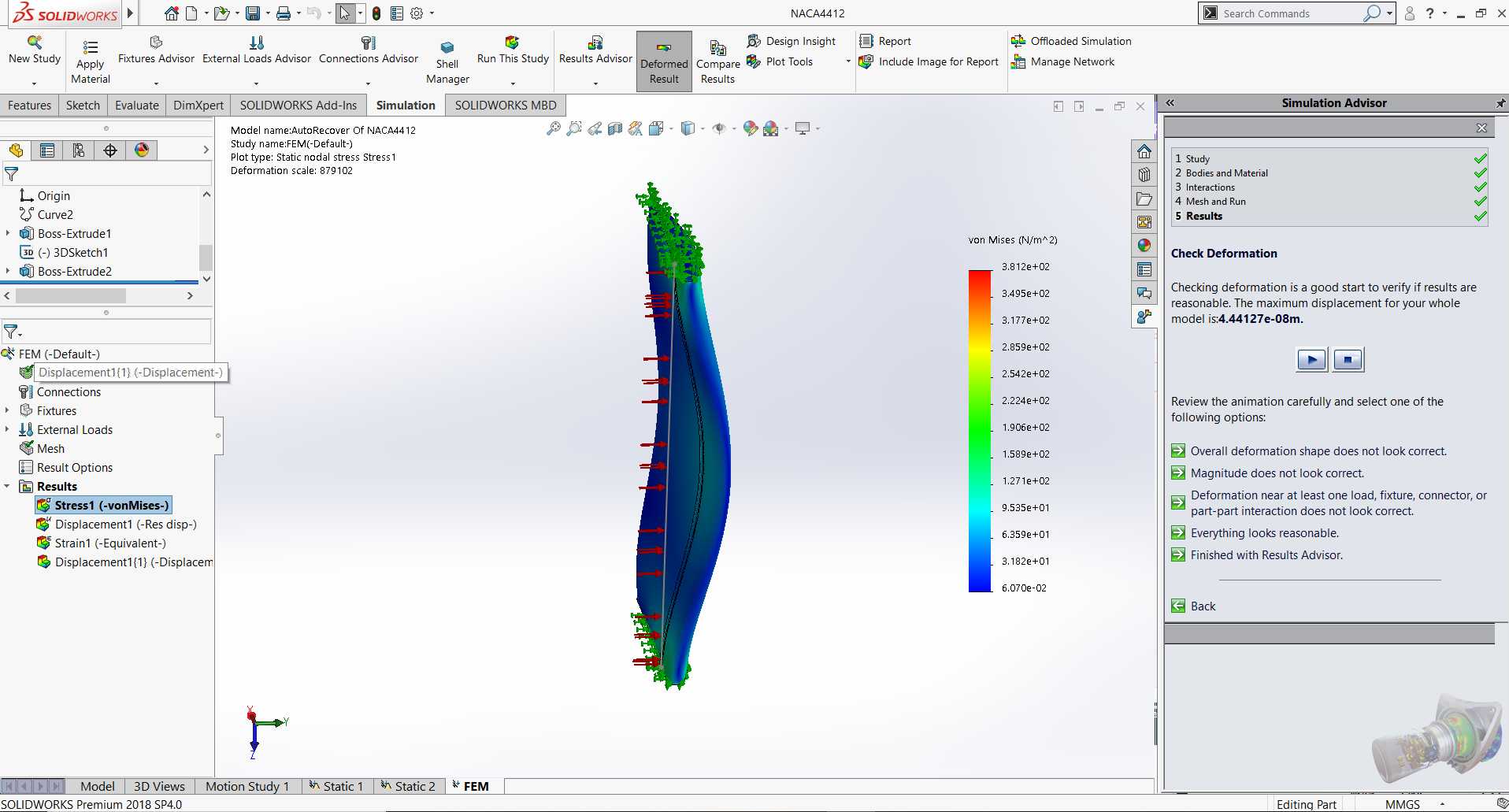Click Edit Appearance icon in view toolbar

pyautogui.click(x=751, y=128)
